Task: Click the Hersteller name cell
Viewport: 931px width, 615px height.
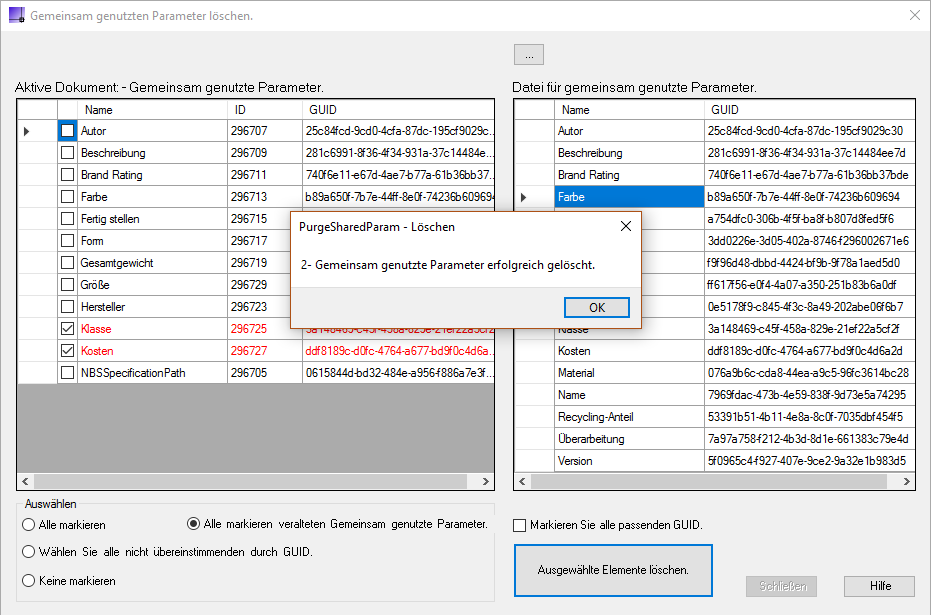Action: [152, 306]
